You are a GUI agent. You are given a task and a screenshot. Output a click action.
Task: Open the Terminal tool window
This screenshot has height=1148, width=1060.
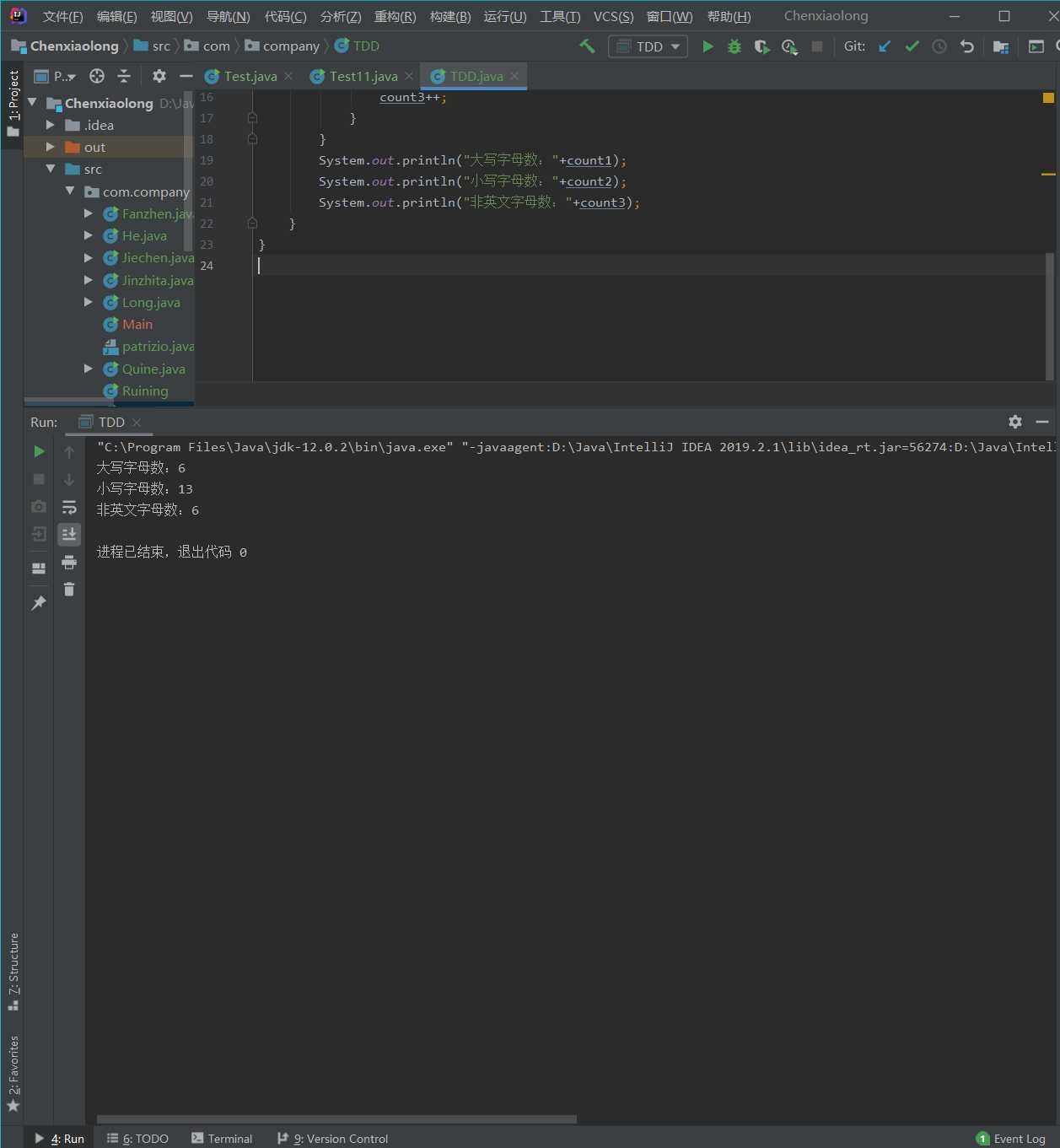click(222, 1139)
